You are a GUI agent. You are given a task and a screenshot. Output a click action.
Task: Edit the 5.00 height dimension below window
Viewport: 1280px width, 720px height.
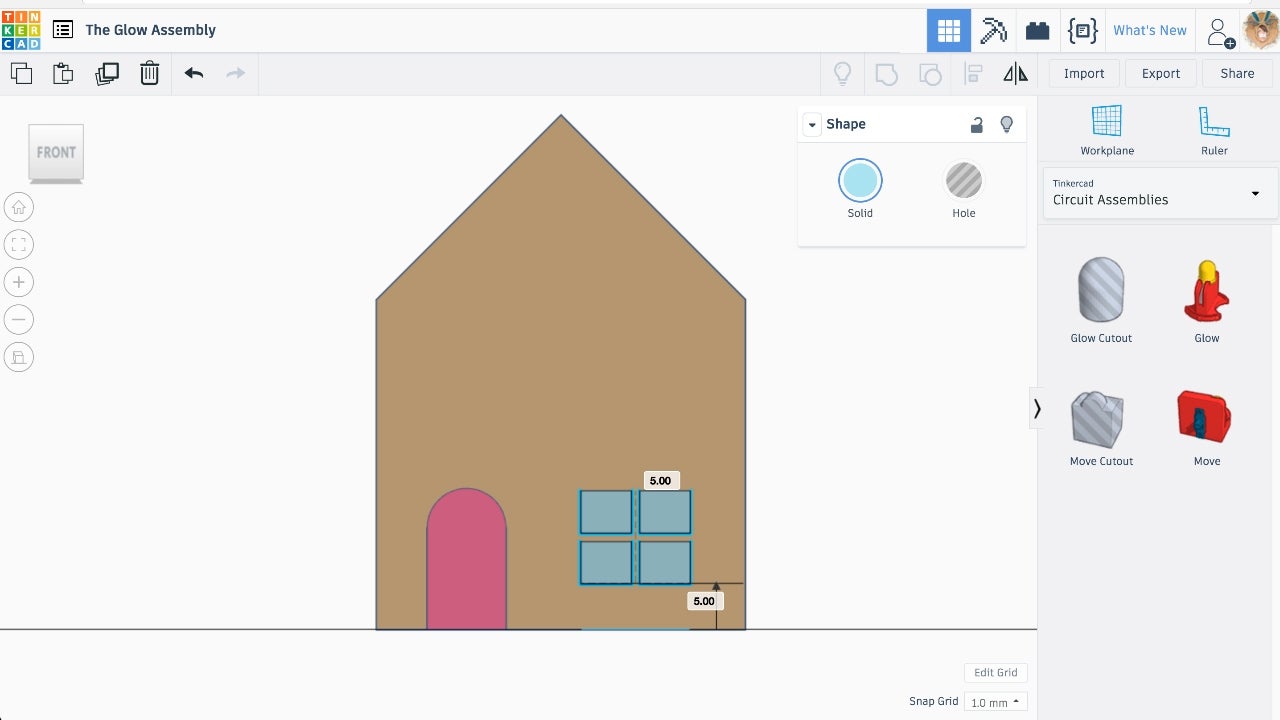(x=704, y=601)
